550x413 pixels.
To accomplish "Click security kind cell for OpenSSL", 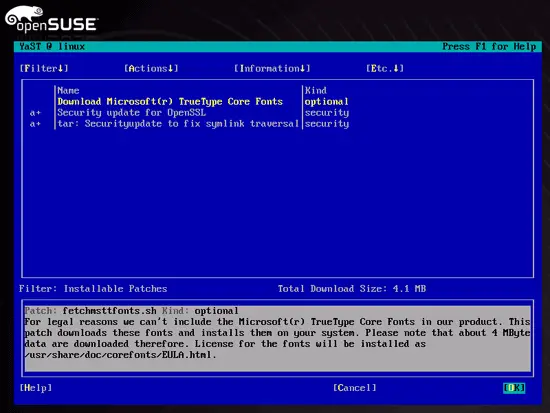I will tap(327, 113).
